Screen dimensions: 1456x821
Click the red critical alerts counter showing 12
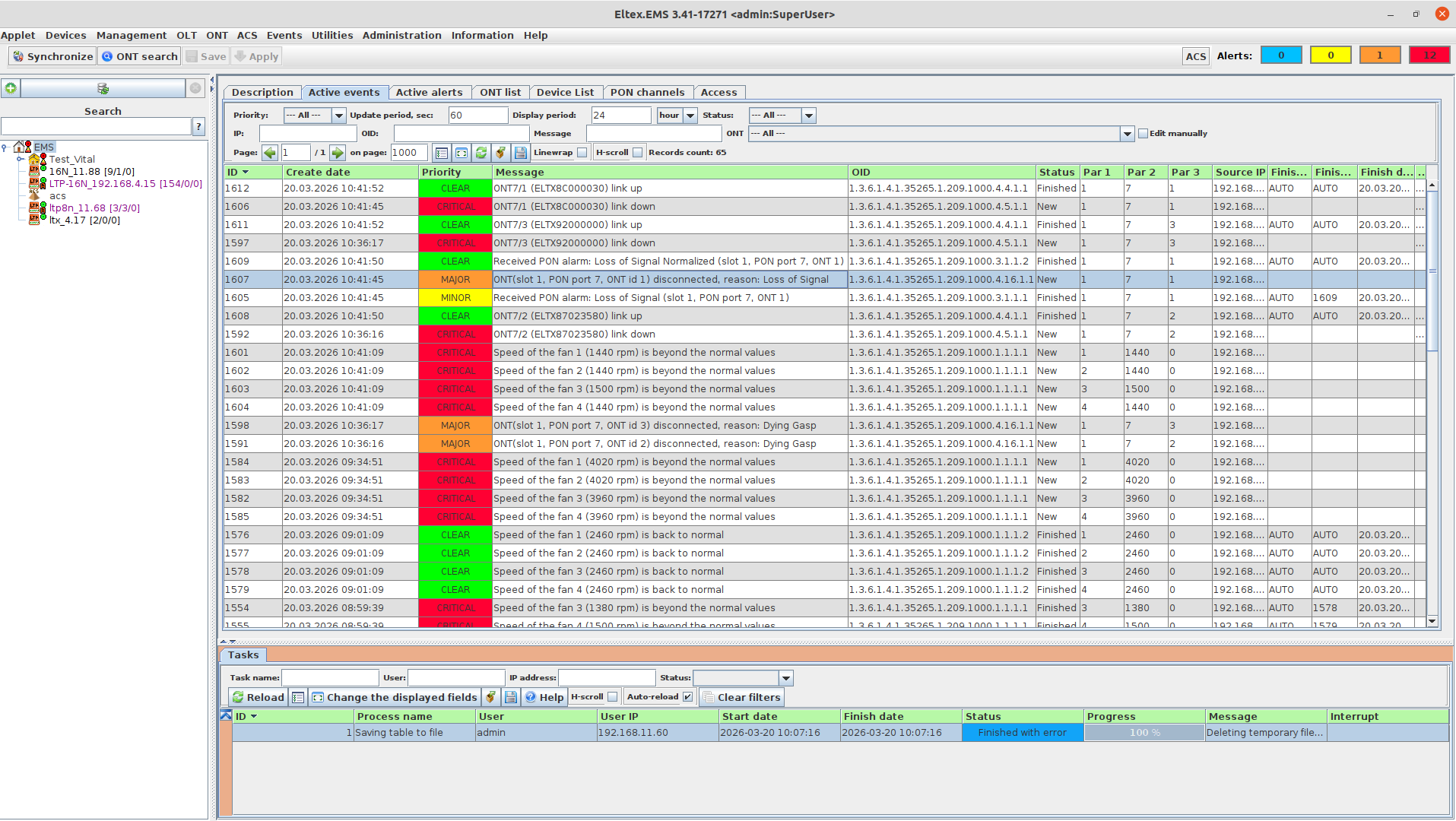1429,55
